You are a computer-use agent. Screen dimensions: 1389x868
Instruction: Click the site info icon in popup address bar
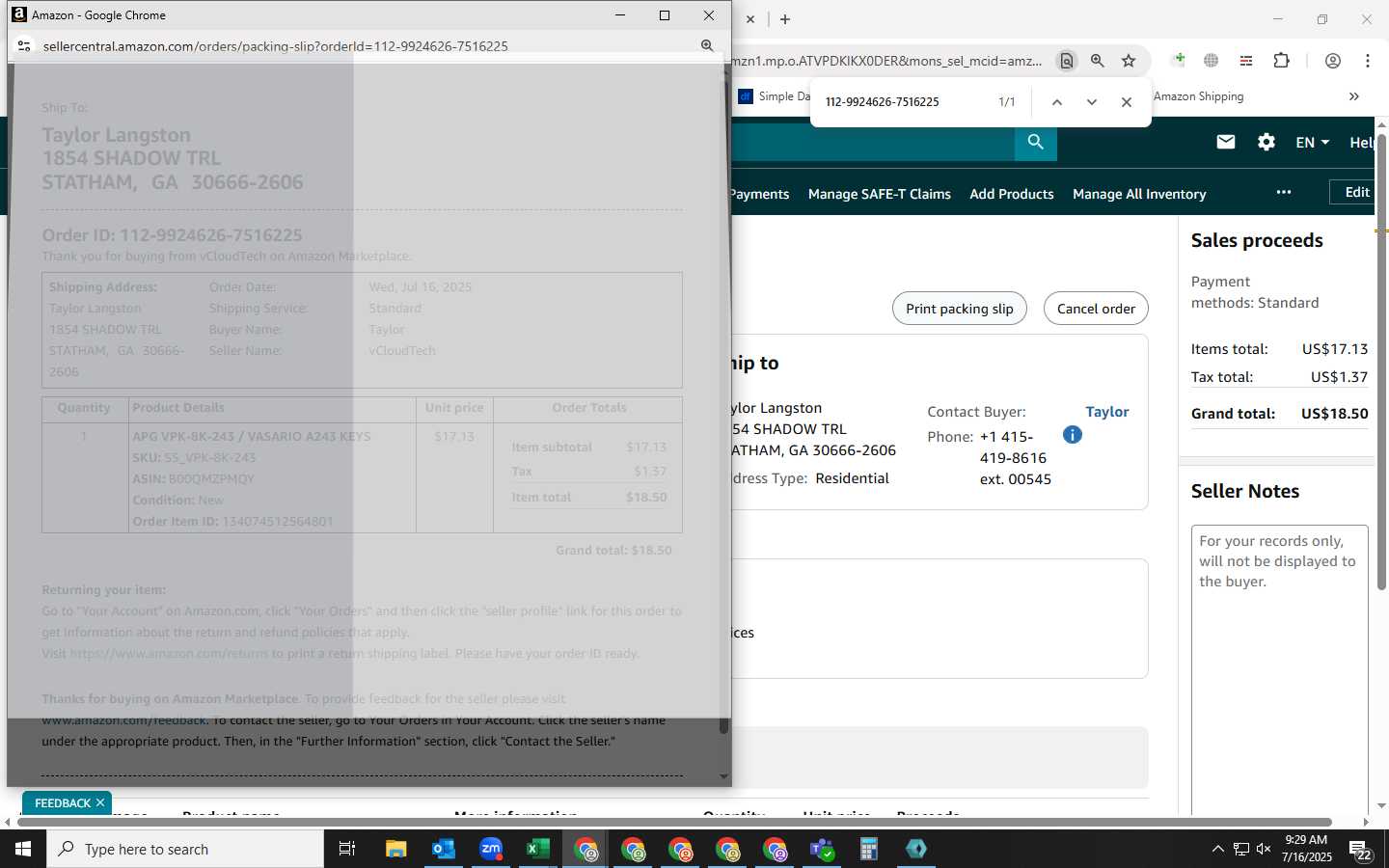[24, 45]
